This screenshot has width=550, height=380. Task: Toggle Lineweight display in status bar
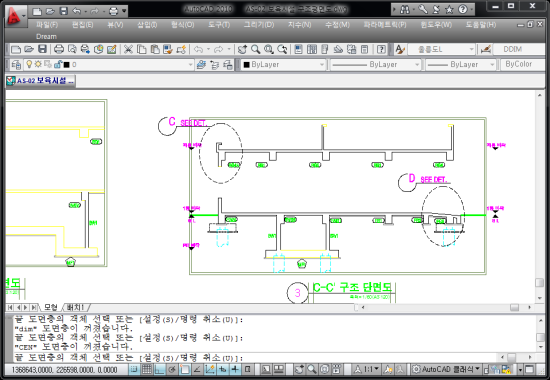click(x=235, y=369)
